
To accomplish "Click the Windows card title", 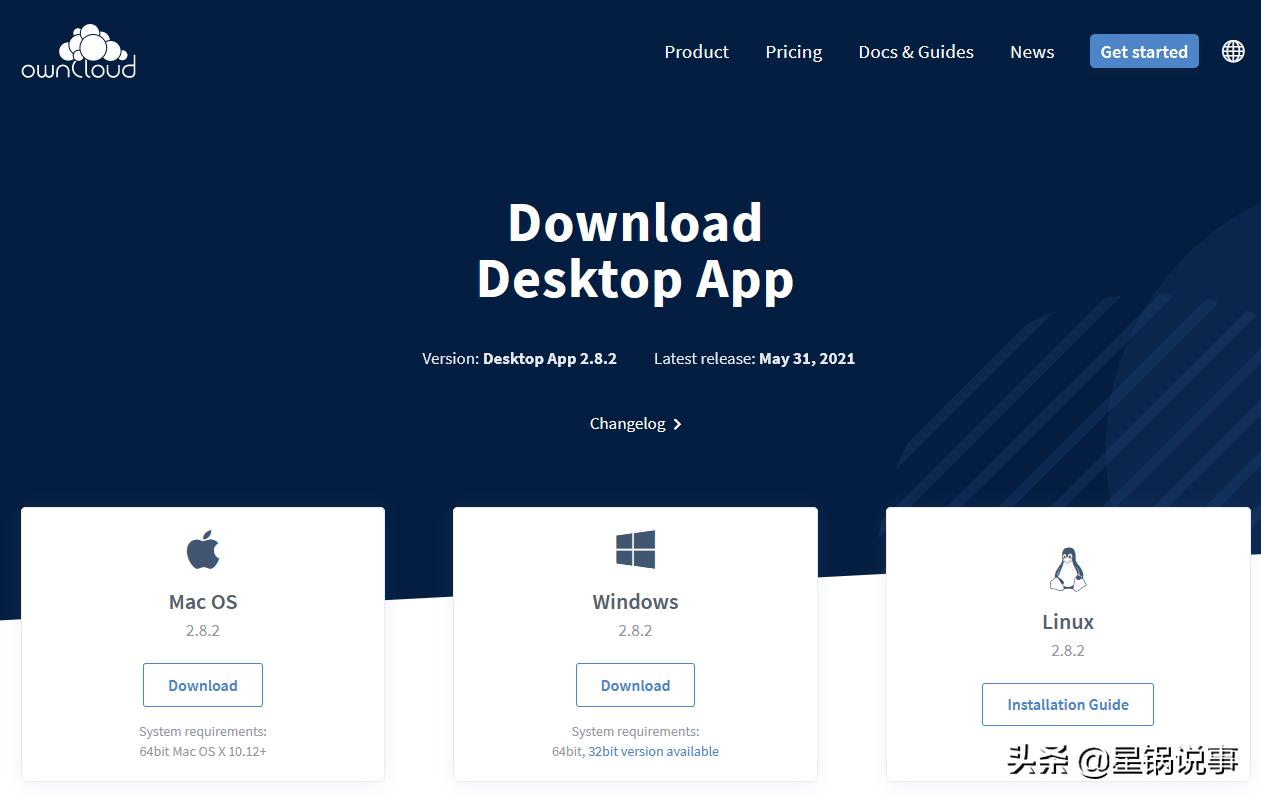I will coord(635,602).
